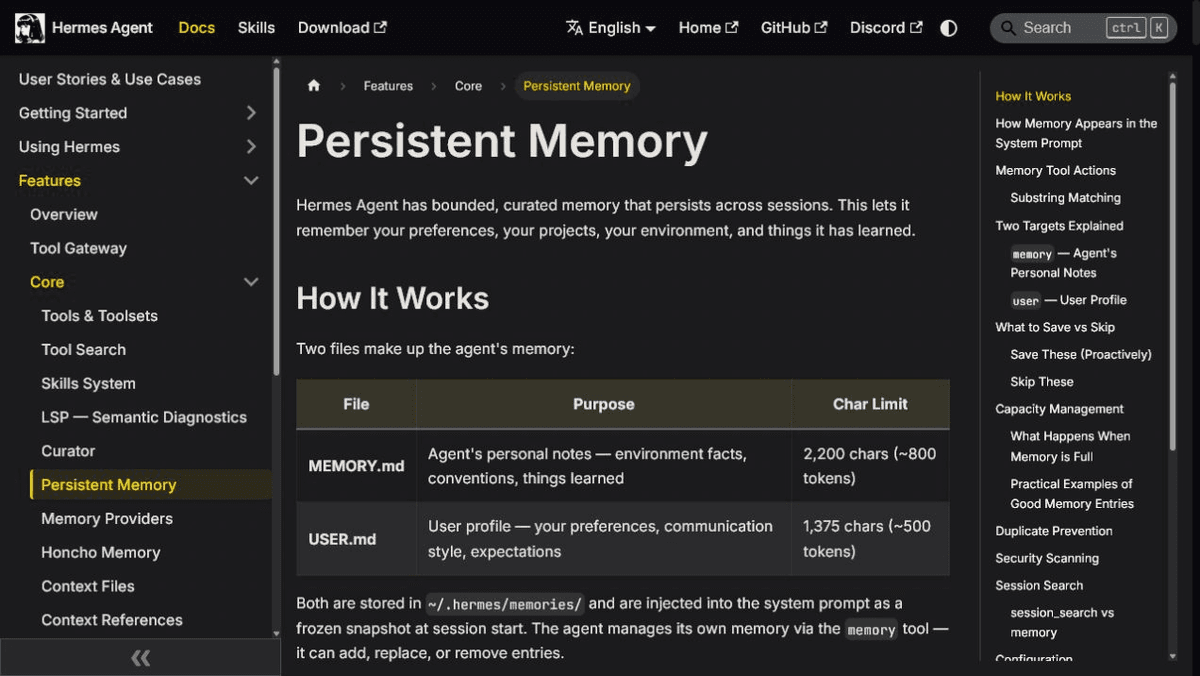This screenshot has height=676, width=1200.
Task: Click the Core breadcrumb
Action: pos(468,86)
